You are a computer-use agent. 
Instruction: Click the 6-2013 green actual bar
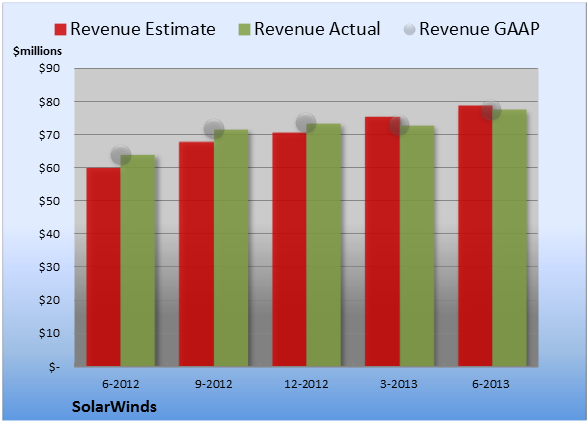(509, 238)
